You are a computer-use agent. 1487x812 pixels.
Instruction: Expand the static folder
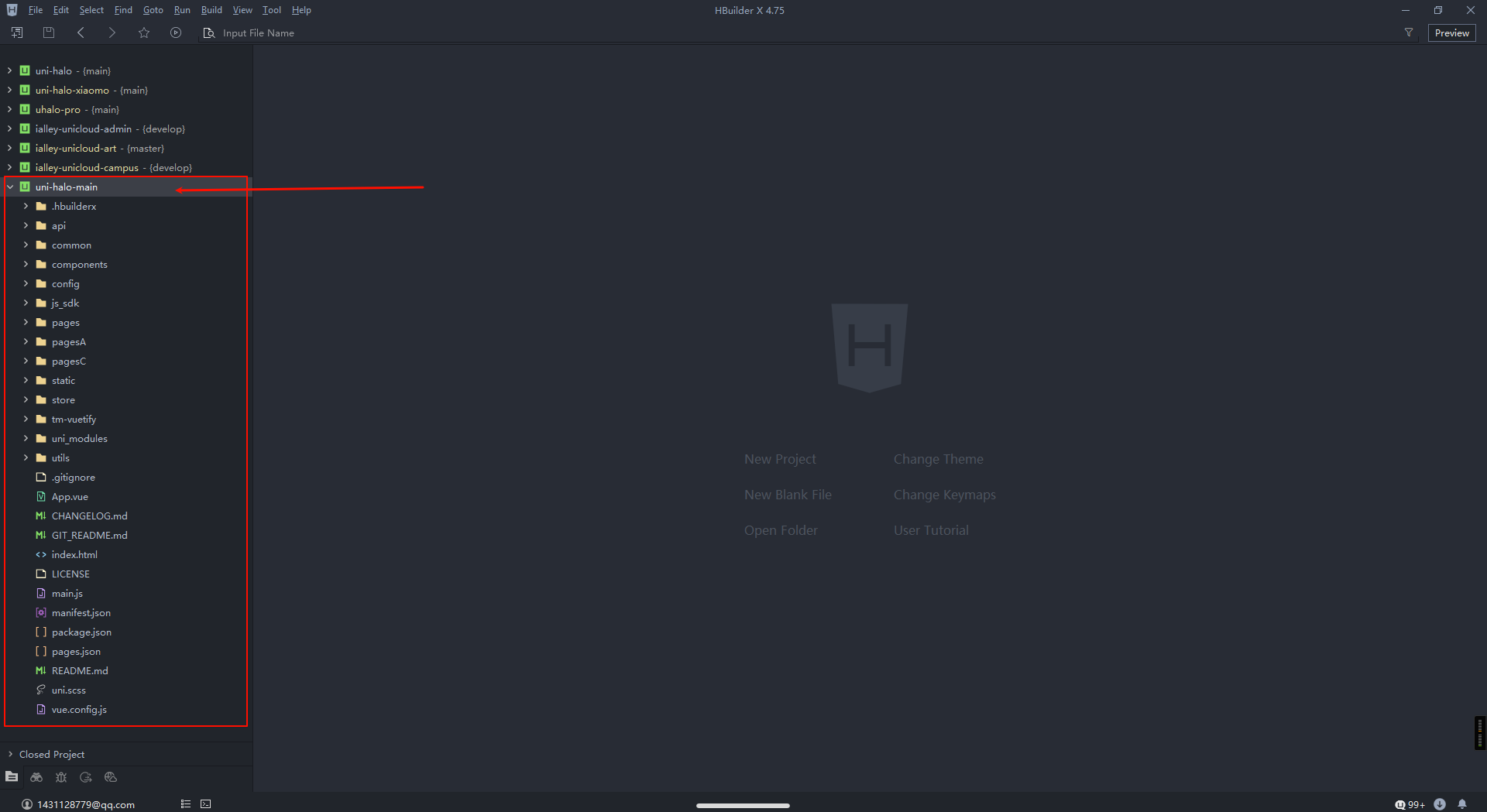(x=26, y=380)
